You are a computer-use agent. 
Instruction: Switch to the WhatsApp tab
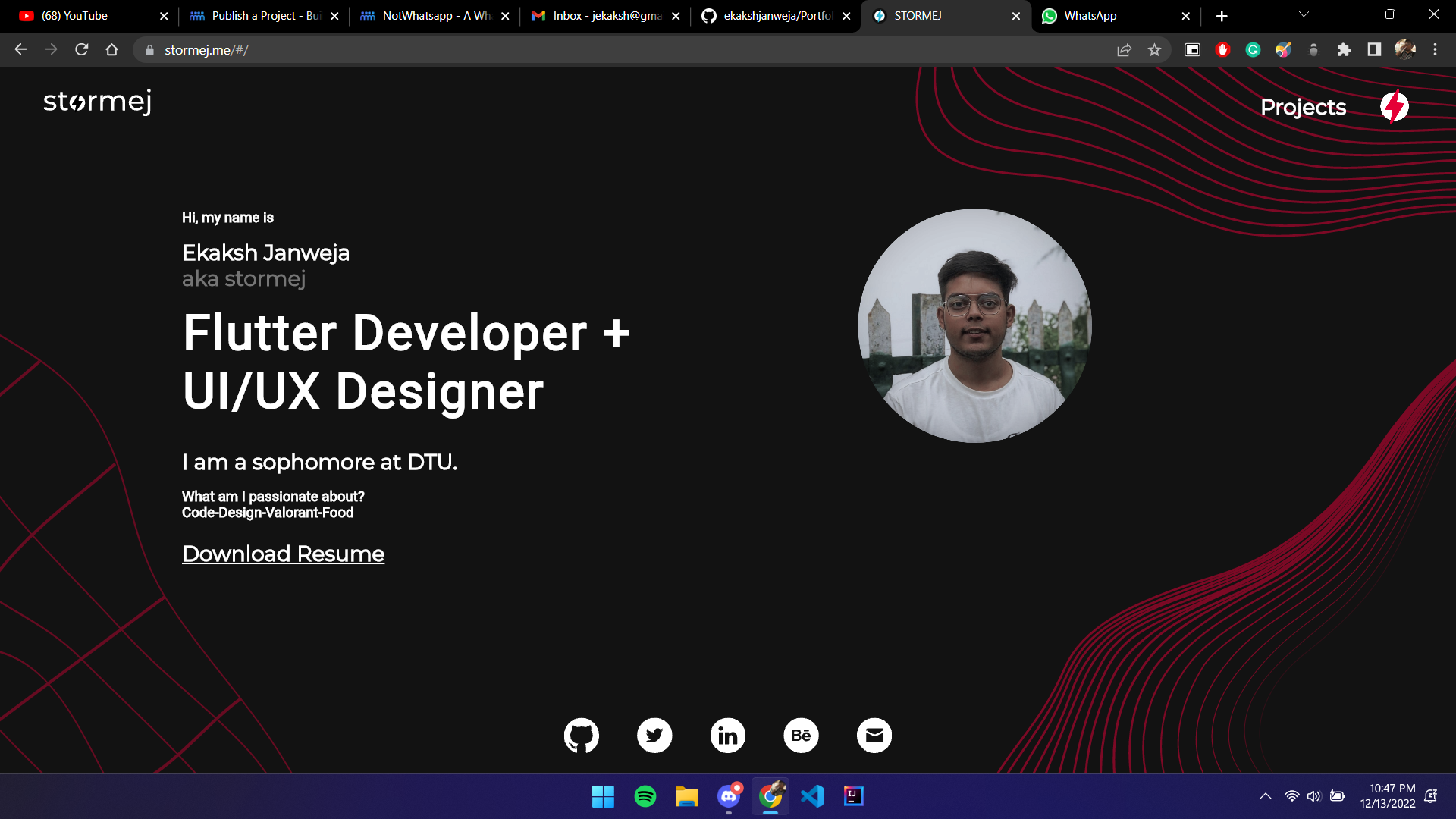pyautogui.click(x=1116, y=16)
